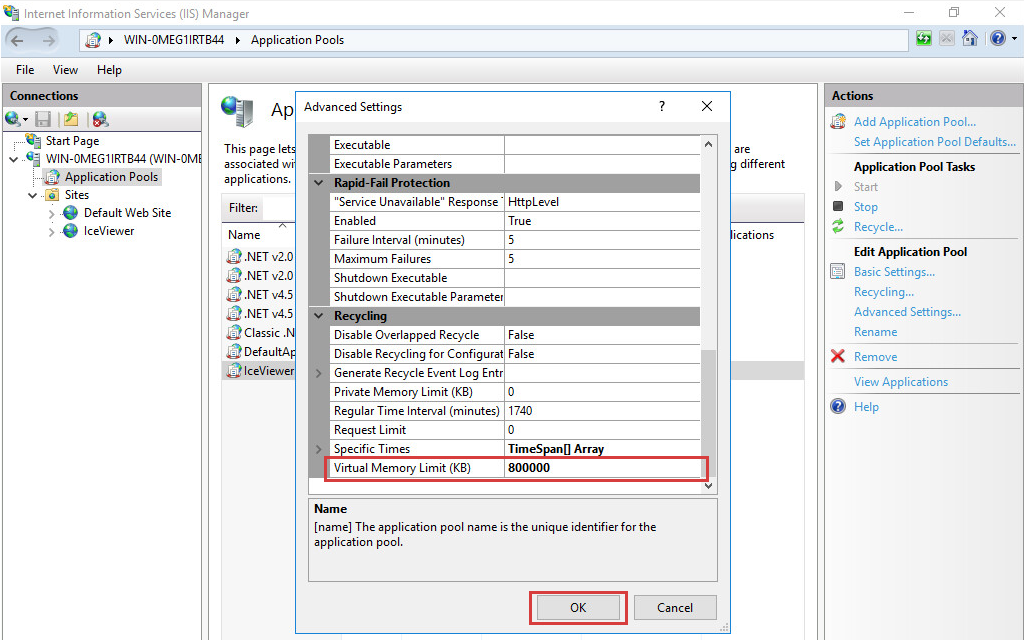Image resolution: width=1024 pixels, height=640 pixels.
Task: Click the Regular Time Interval value 1740
Action: [x=602, y=411]
